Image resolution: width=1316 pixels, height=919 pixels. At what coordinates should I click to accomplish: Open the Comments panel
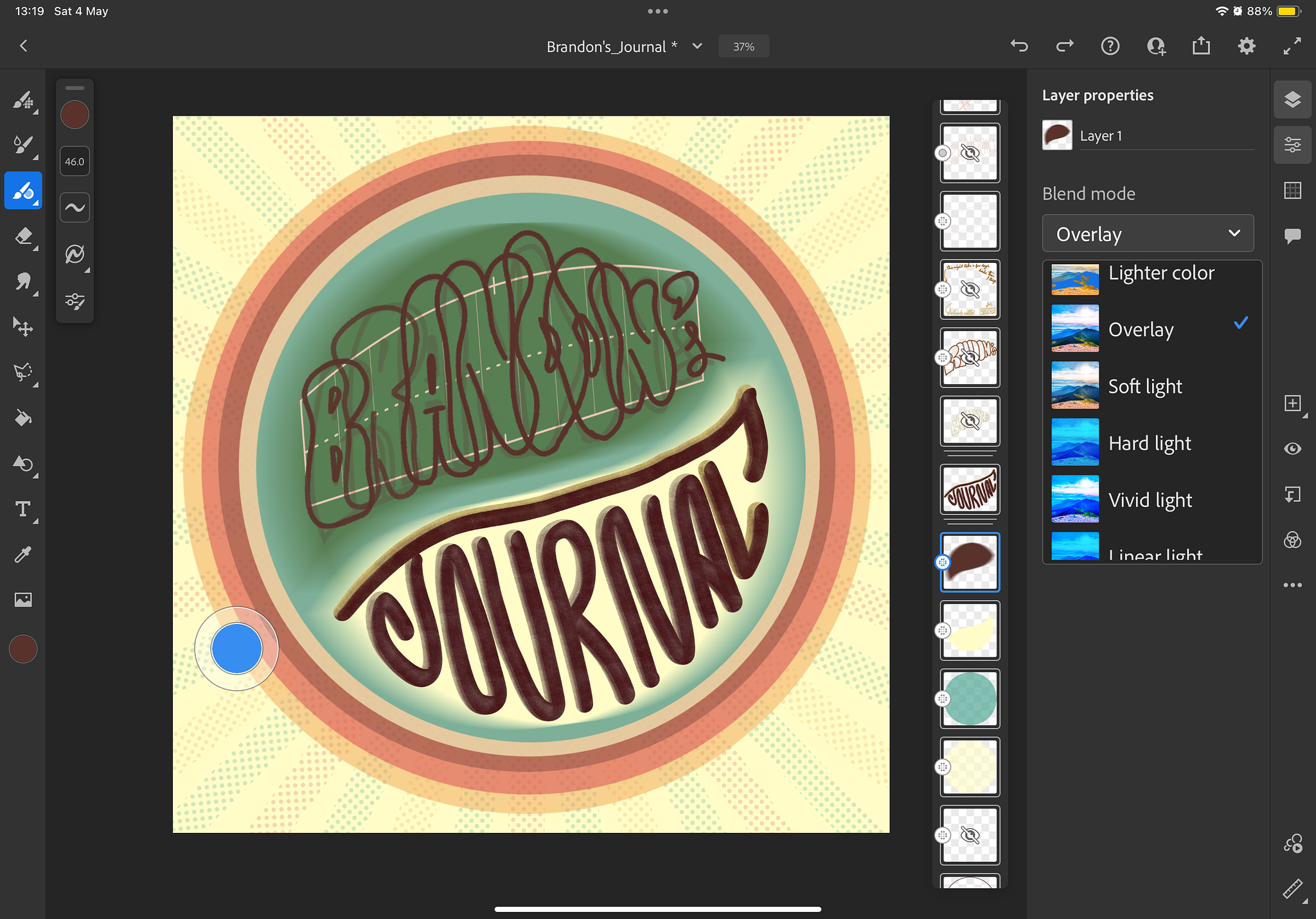pos(1292,236)
